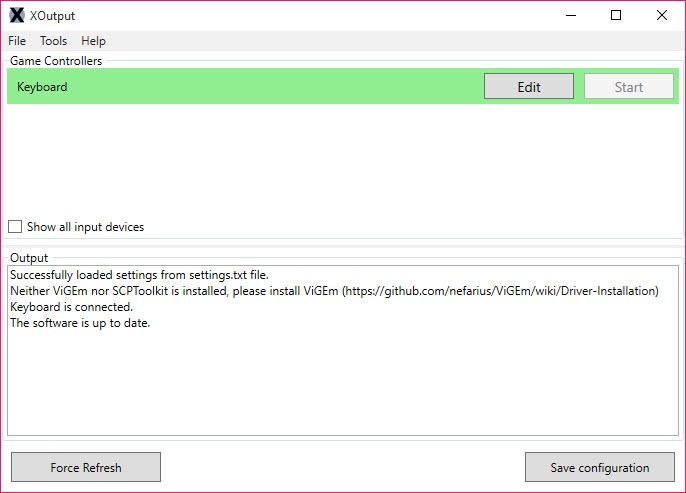Click the 'Show all input devices' label text
Image resolution: width=686 pixels, height=493 pixels.
coord(85,227)
